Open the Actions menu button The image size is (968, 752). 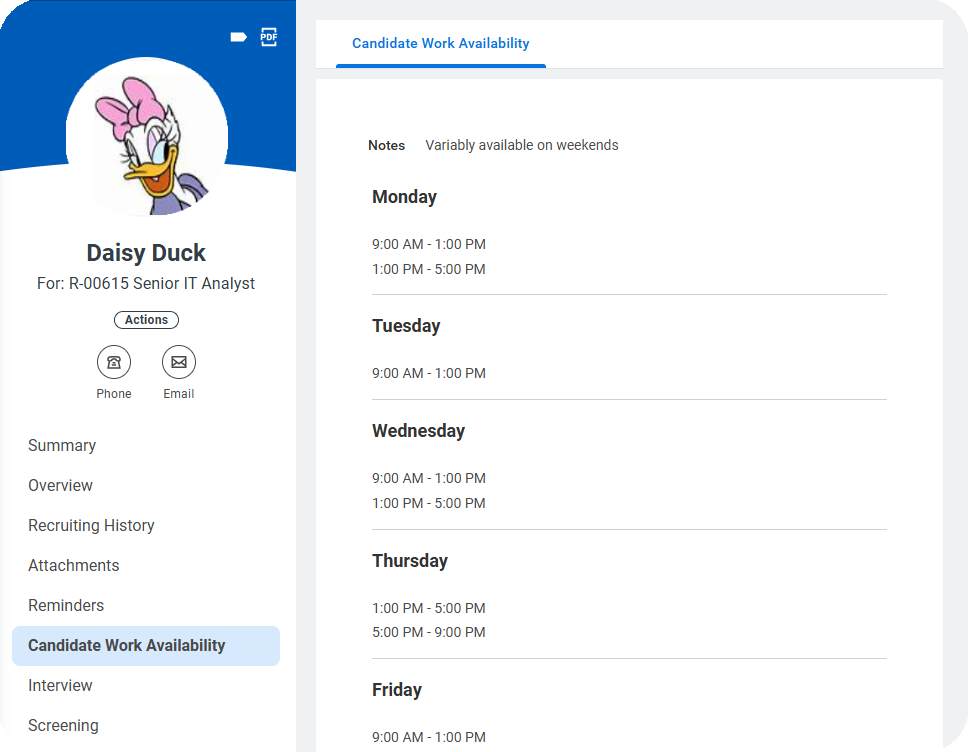point(146,320)
